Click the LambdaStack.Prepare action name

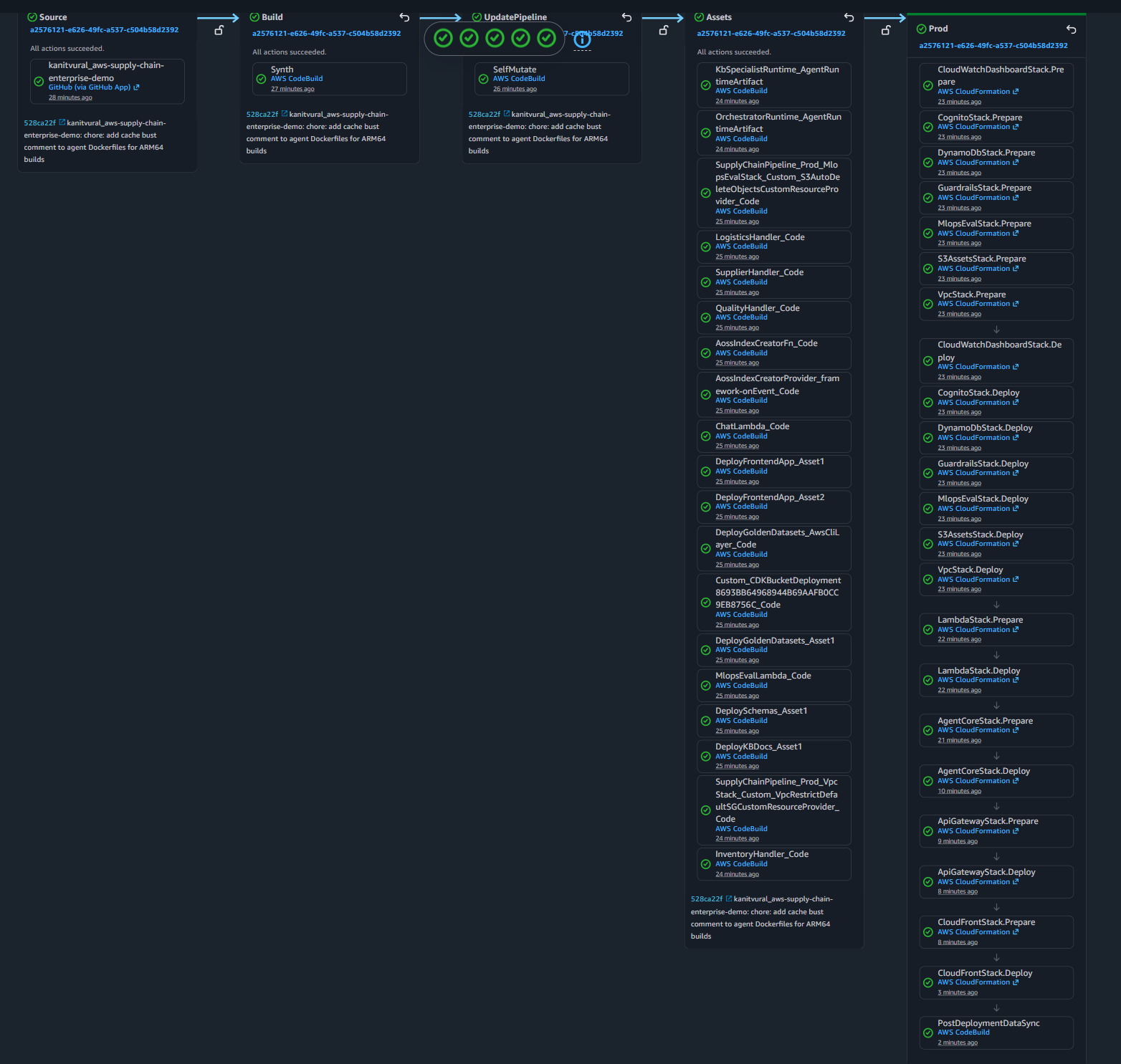pos(980,620)
